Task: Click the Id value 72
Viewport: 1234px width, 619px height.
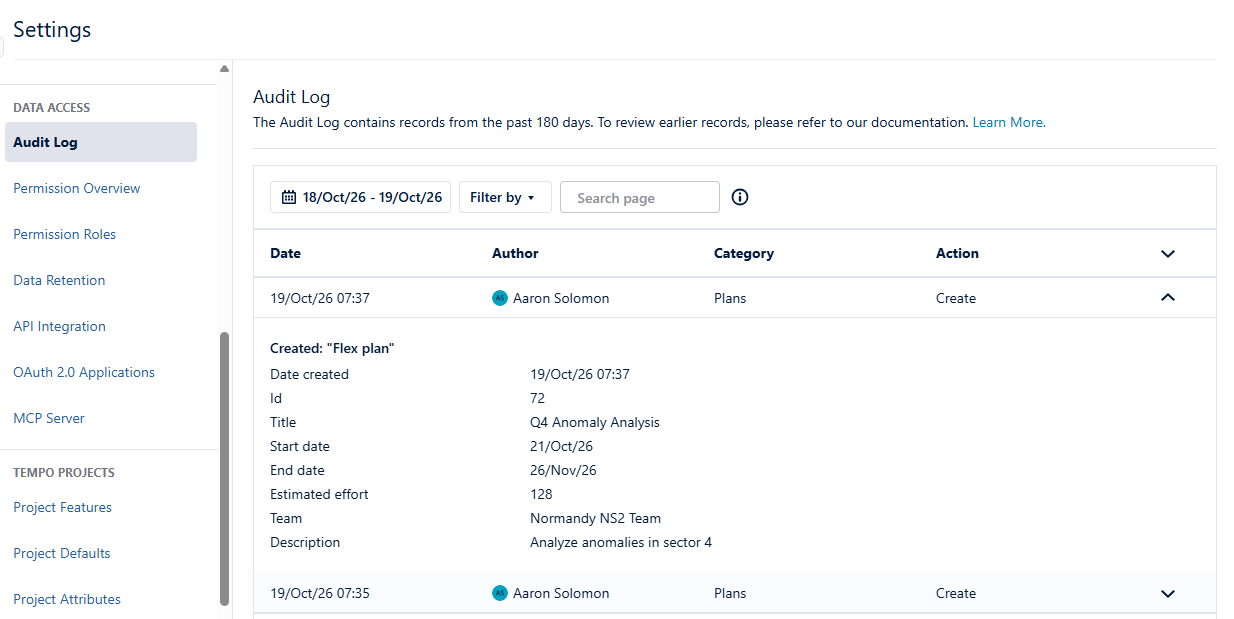Action: (538, 398)
